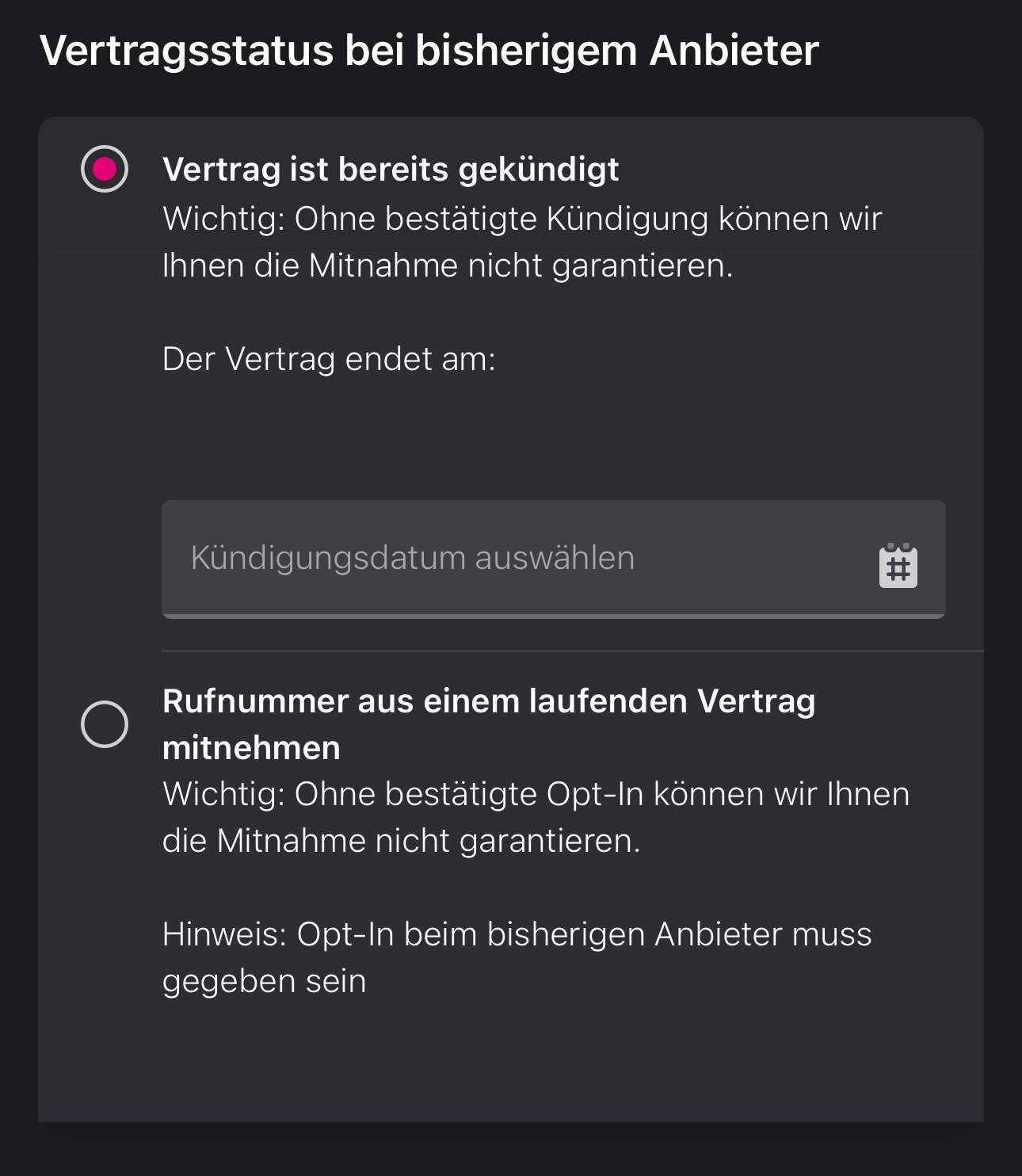Click the 'Hinweis: Opt-In beim bisherigen Anbieter' note

[x=517, y=934]
